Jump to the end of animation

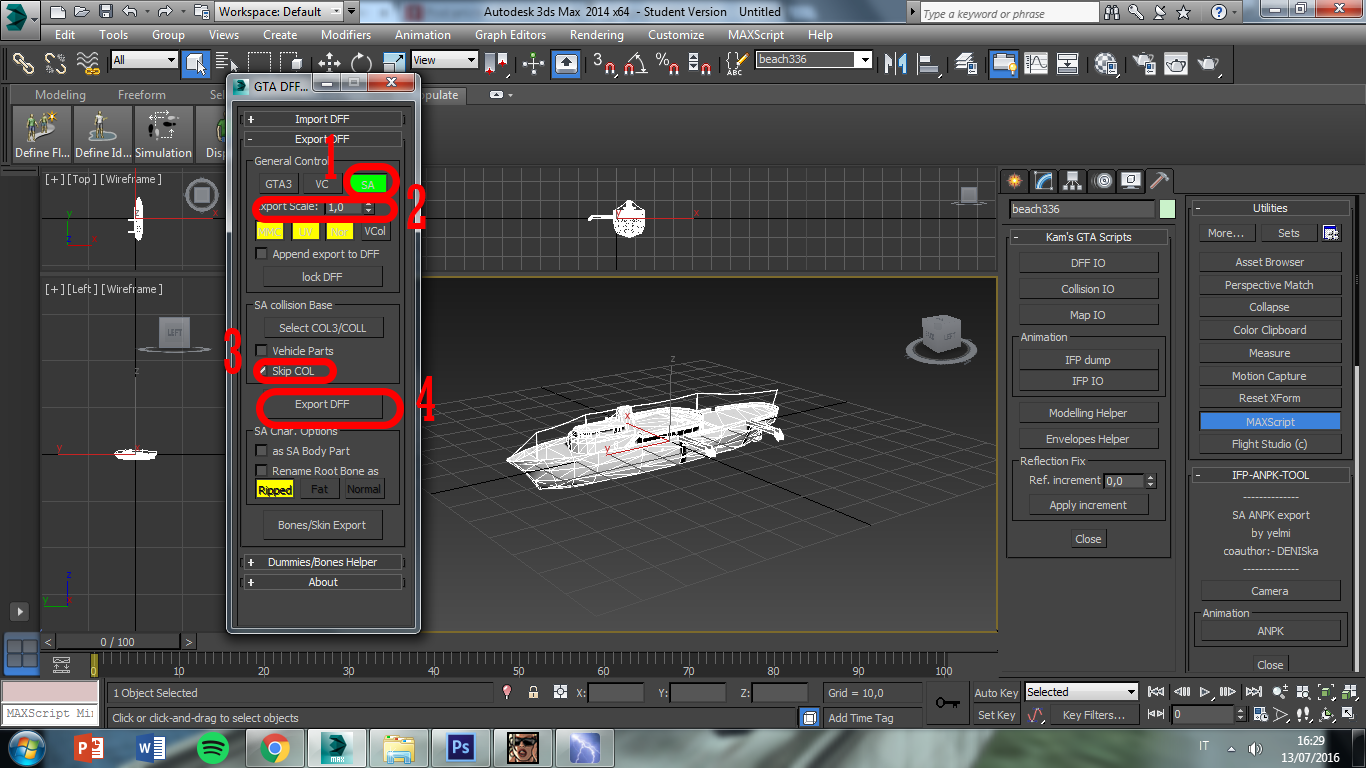[x=1253, y=691]
